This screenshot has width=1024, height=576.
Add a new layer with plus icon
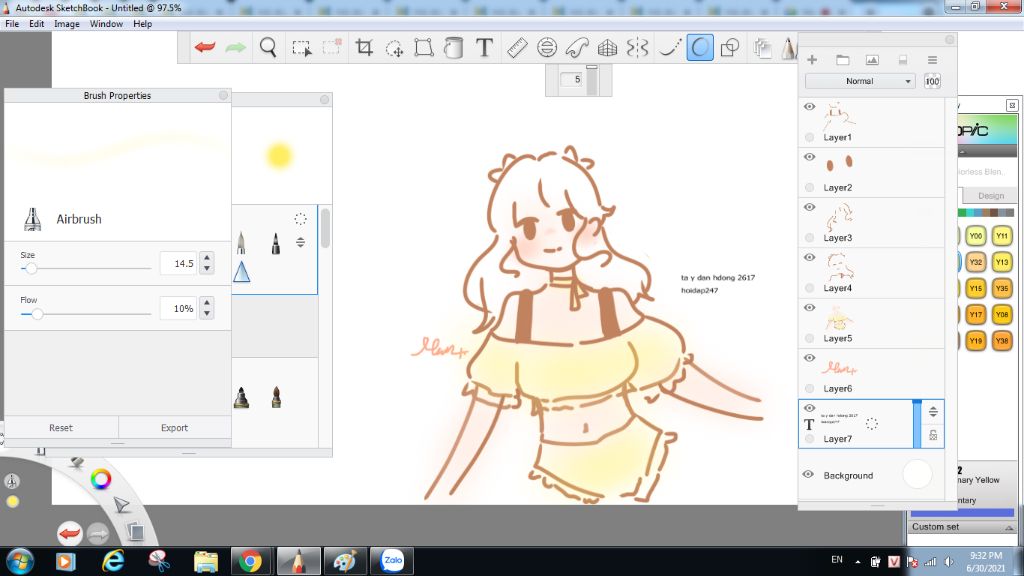point(812,59)
